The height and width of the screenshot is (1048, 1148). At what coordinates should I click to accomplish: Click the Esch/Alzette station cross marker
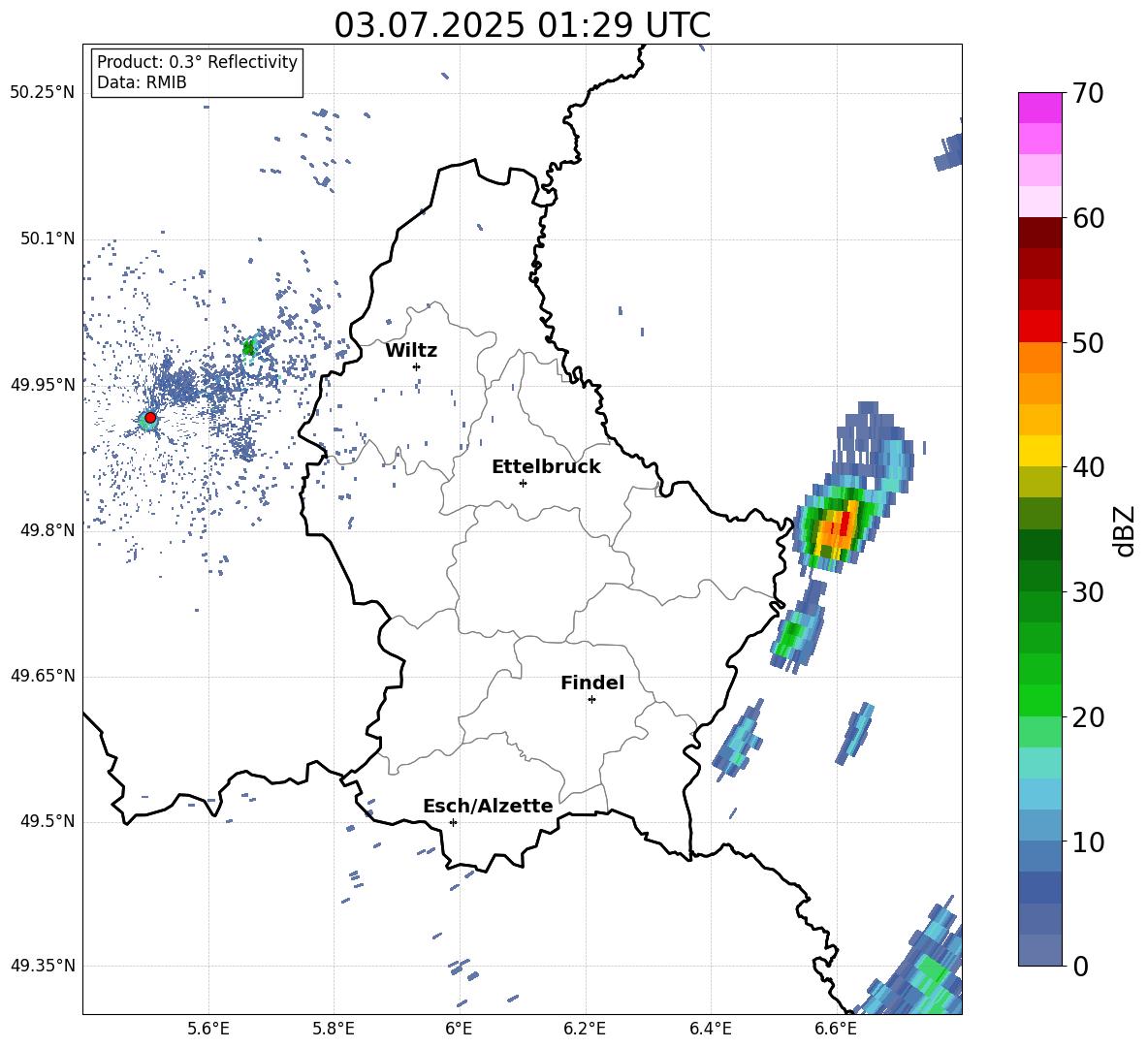click(453, 822)
